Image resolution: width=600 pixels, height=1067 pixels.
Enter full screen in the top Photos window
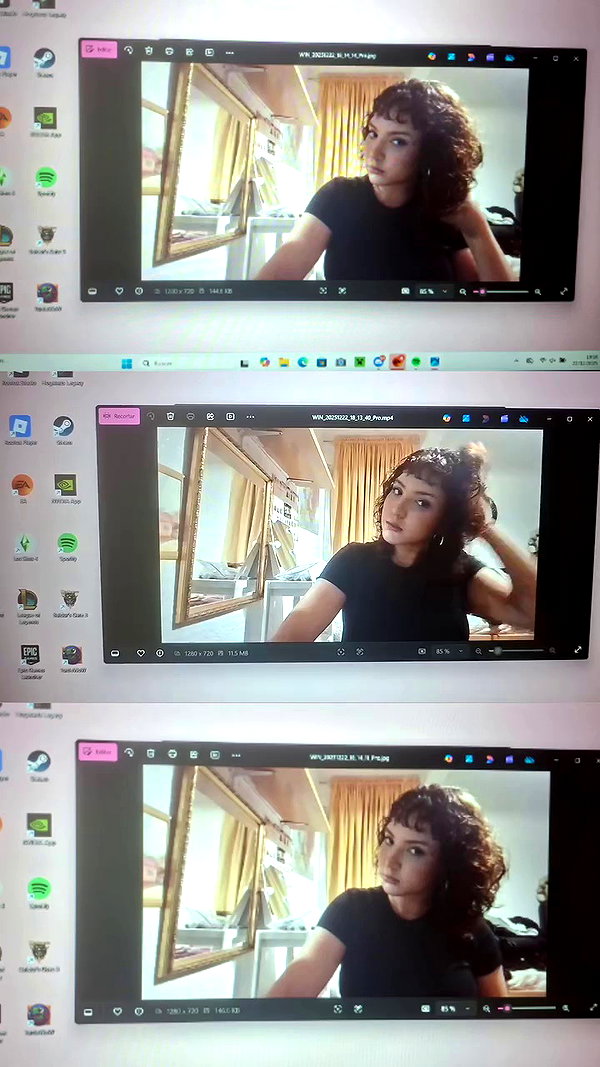click(x=563, y=291)
